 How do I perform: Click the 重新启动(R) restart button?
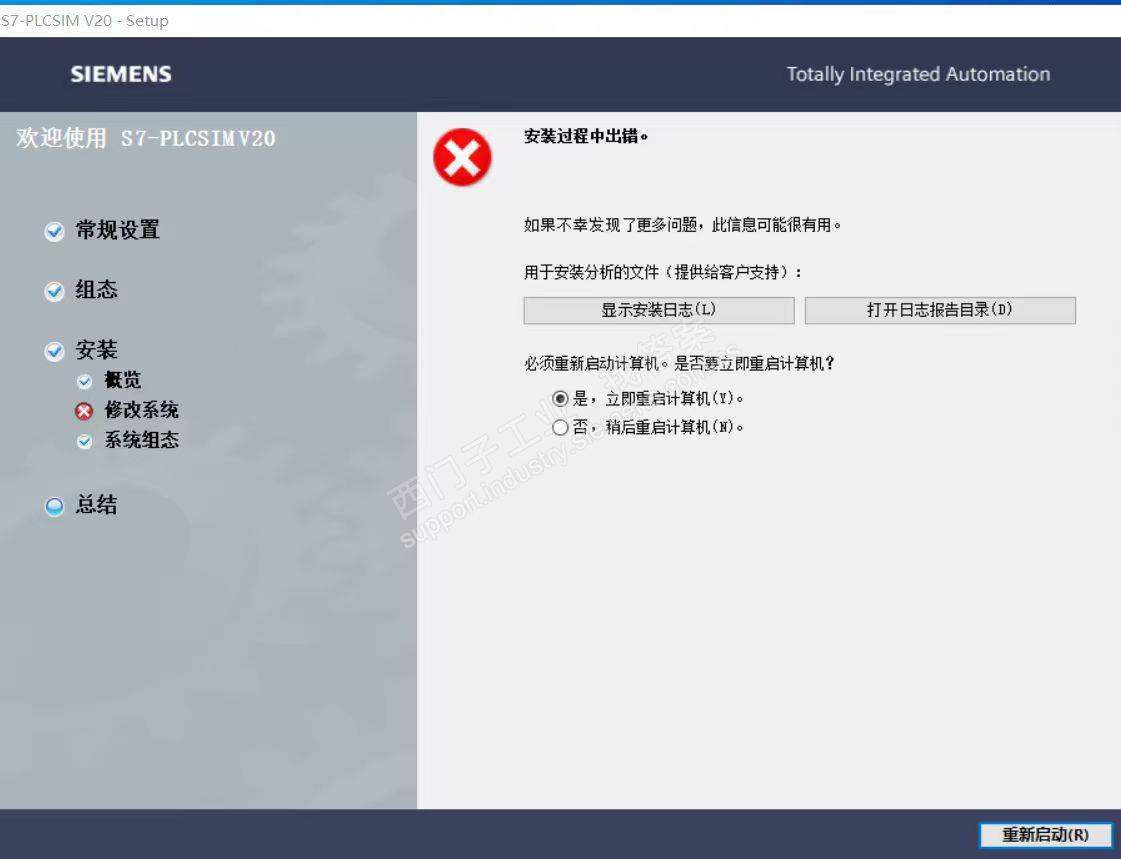click(x=1045, y=835)
